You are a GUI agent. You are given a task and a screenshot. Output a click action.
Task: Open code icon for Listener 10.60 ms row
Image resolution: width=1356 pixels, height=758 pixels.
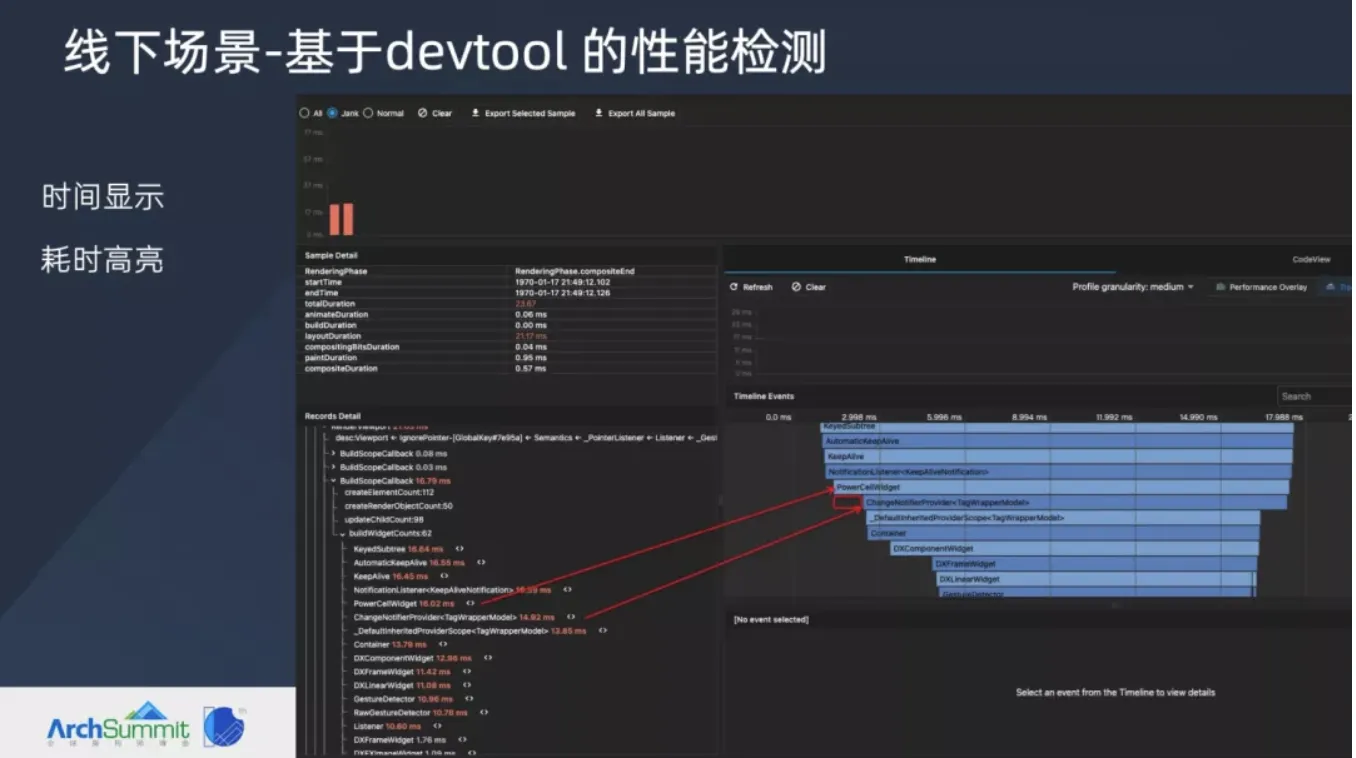[x=436, y=726]
